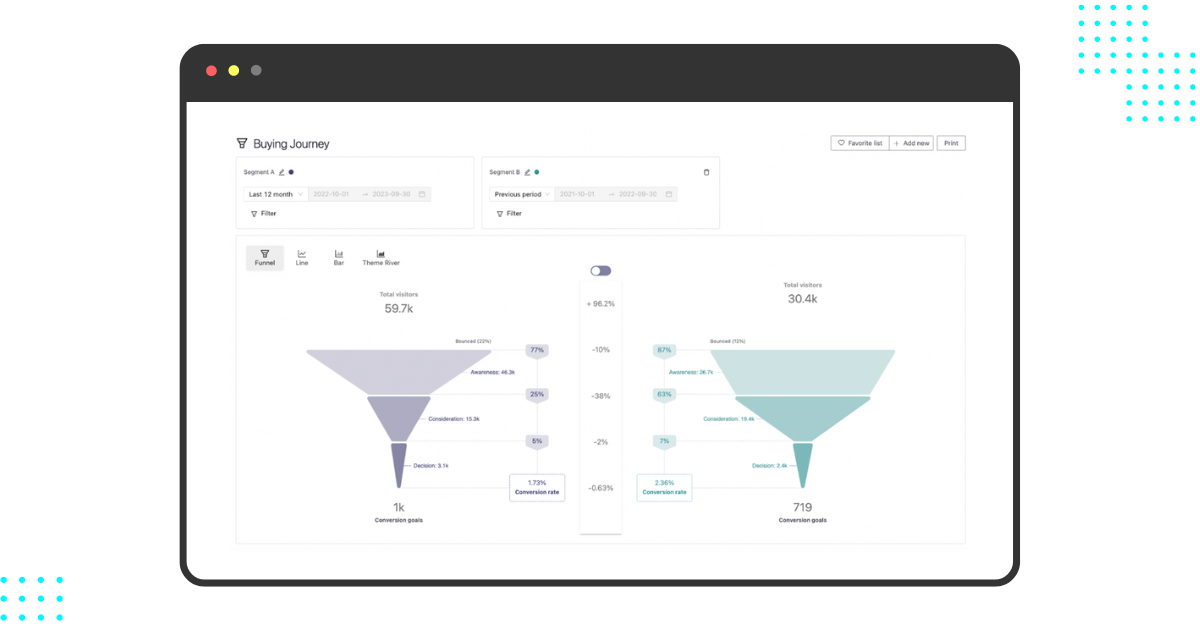Expand the 'Previous period' dropdown
This screenshot has height=630, width=1200.
[x=520, y=194]
